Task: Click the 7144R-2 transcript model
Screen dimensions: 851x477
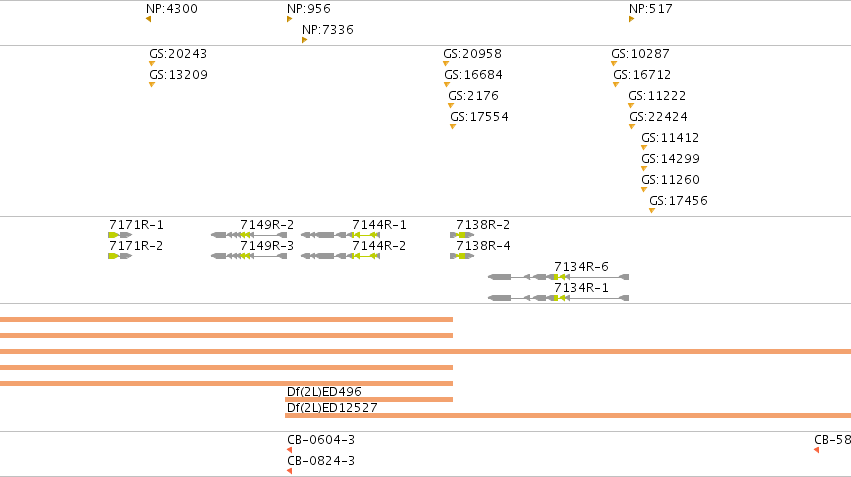Action: (340, 256)
